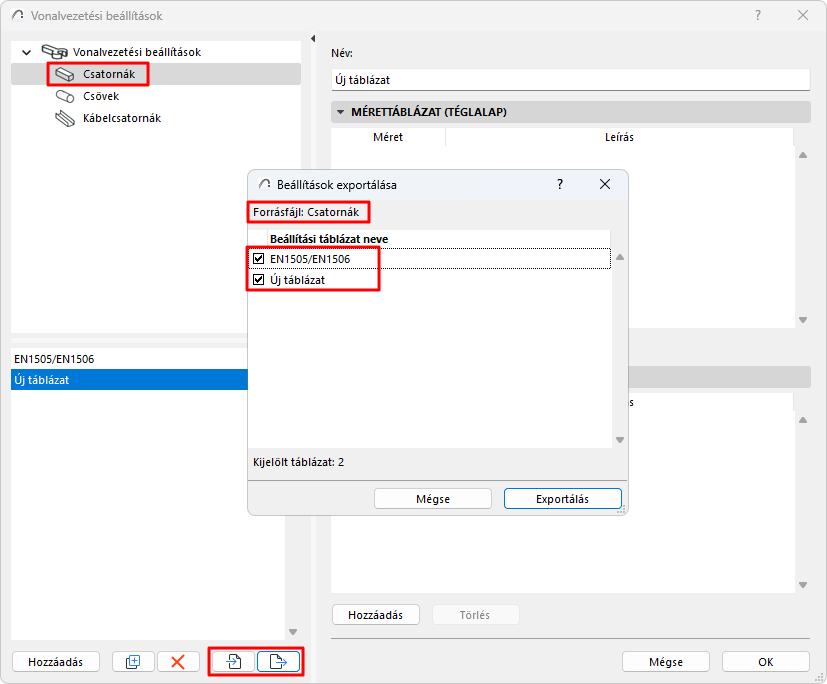Select Csövek in the routing tree
Image resolution: width=827 pixels, height=684 pixels.
pyautogui.click(x=101, y=97)
